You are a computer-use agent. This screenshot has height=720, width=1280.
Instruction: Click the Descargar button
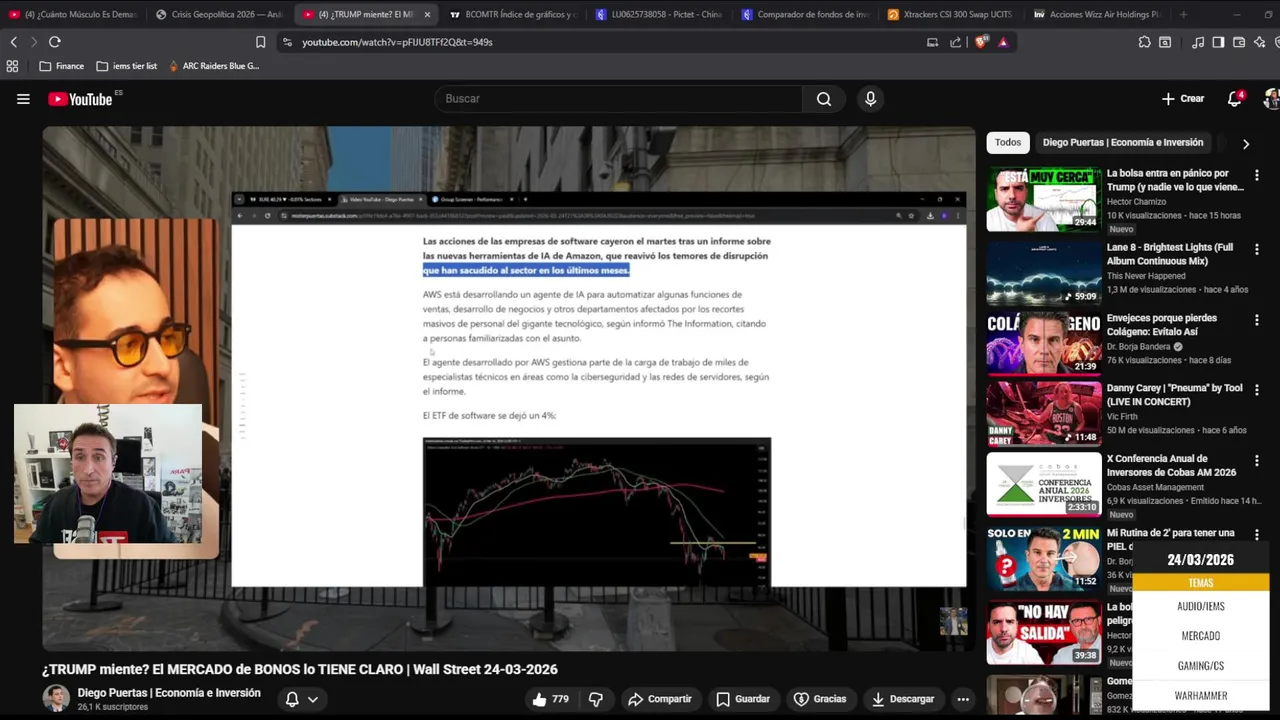click(x=903, y=699)
